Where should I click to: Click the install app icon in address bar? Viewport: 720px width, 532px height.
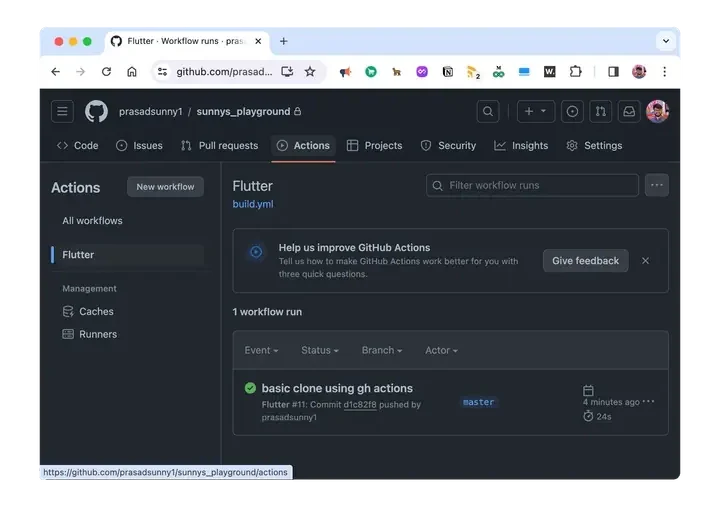(x=287, y=72)
